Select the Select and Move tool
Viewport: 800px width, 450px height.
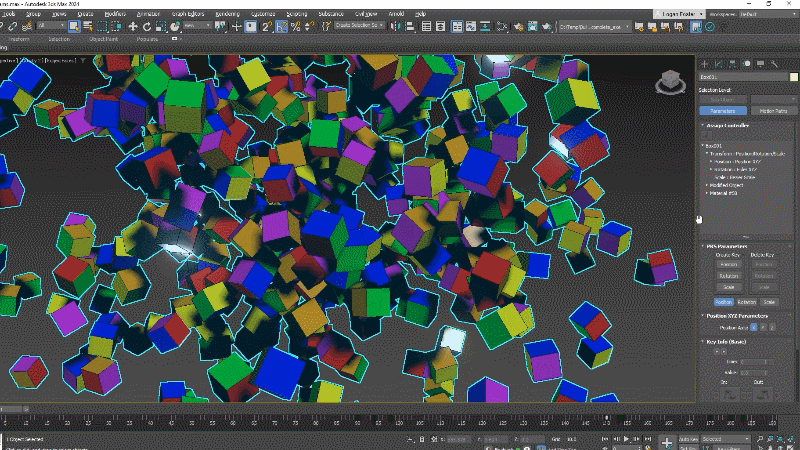tap(132, 25)
